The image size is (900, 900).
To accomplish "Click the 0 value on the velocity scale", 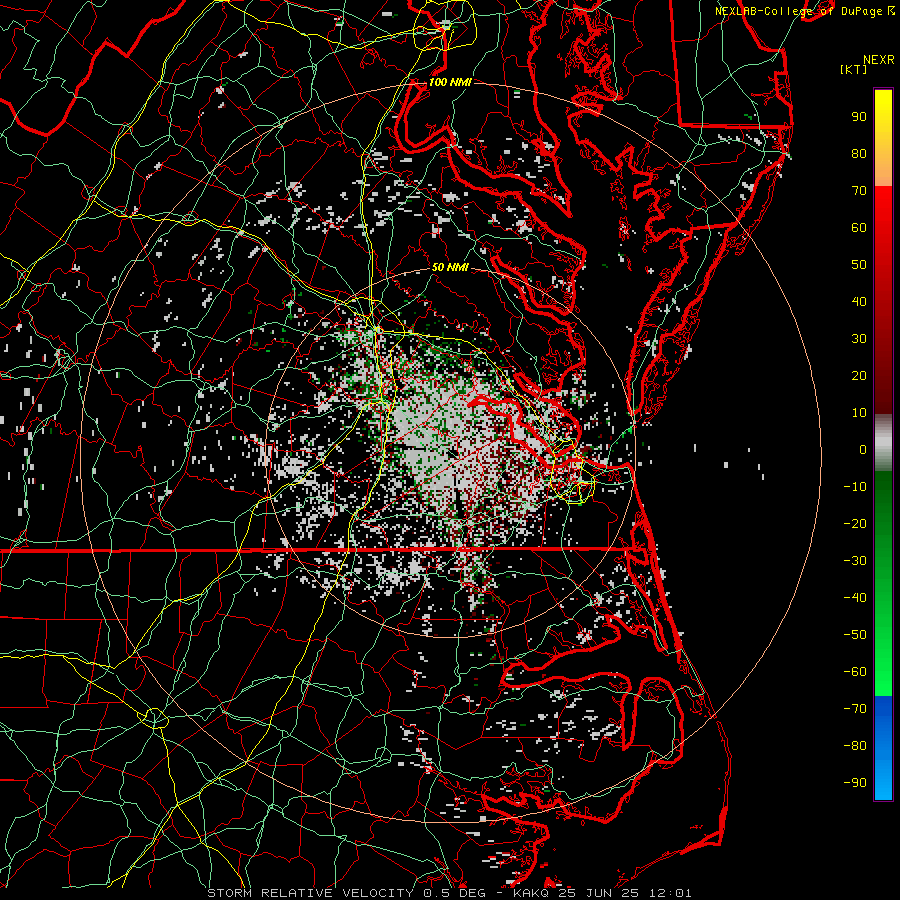I will (x=863, y=450).
